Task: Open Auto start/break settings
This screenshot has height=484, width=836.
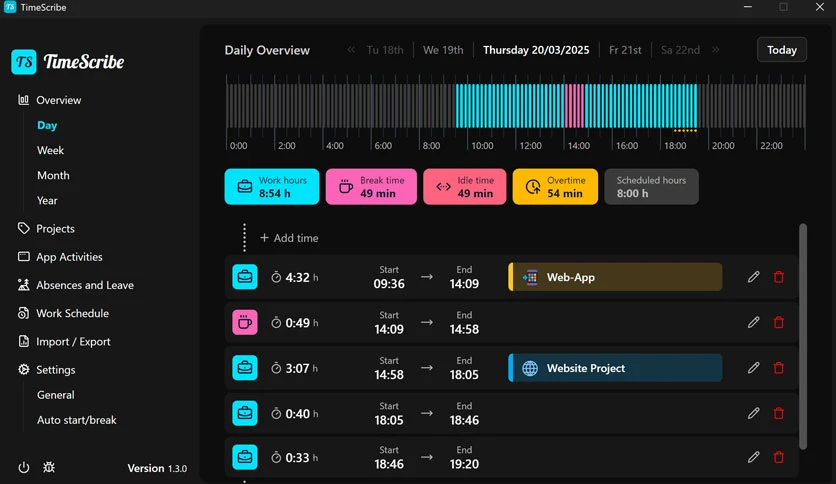Action: tap(76, 420)
